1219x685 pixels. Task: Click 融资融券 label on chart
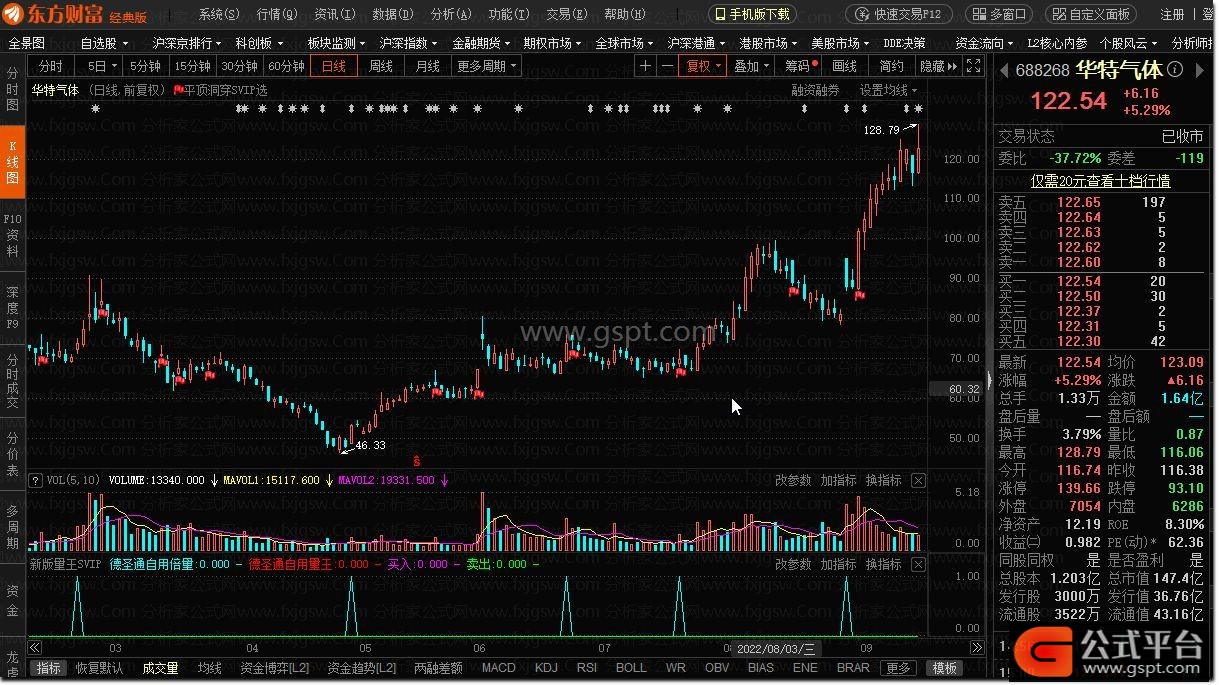(x=815, y=90)
